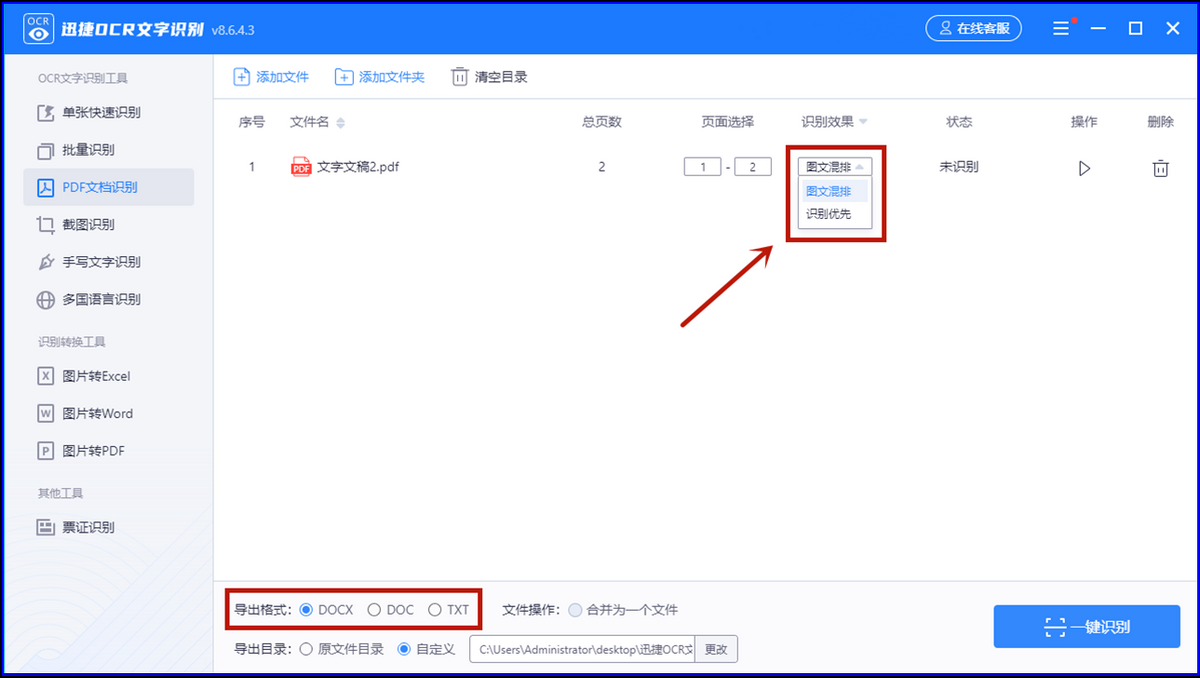Screen dimensions: 1200x678
Task: Open the hamburger menu in title bar
Action: [x=1061, y=28]
